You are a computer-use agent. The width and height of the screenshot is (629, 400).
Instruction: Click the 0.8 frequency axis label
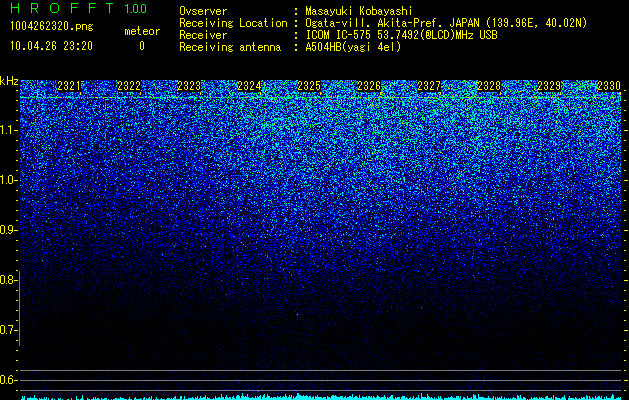8,280
